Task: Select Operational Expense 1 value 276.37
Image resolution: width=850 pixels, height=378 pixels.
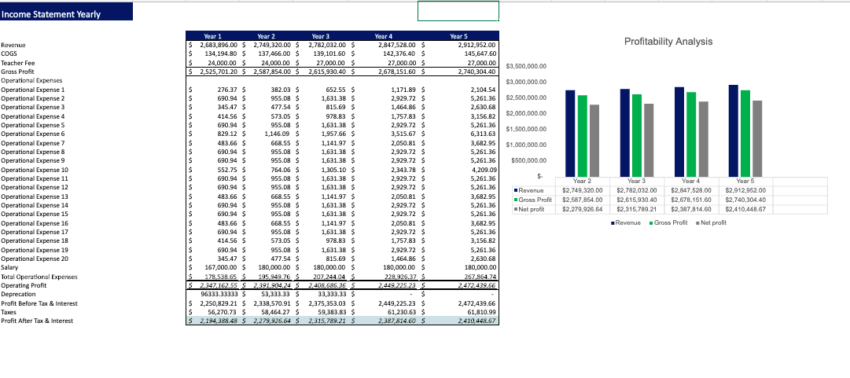Action: pyautogui.click(x=228, y=89)
